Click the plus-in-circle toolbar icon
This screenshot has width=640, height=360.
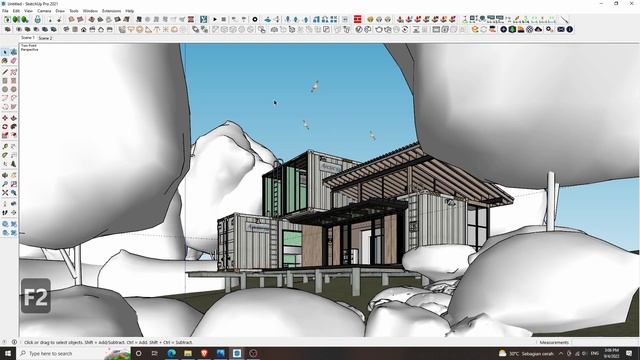(503, 29)
